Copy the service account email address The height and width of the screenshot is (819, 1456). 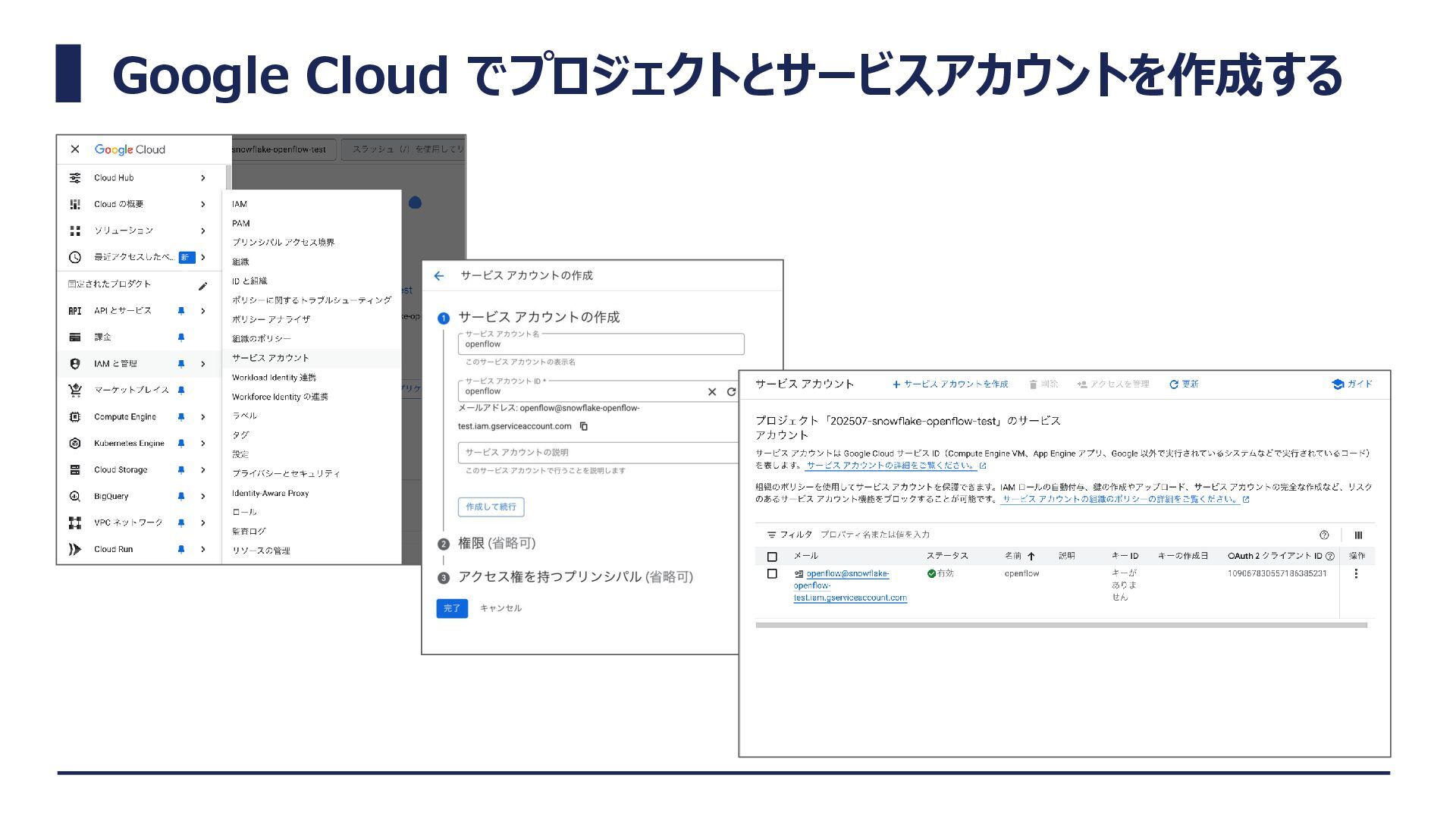(x=584, y=426)
